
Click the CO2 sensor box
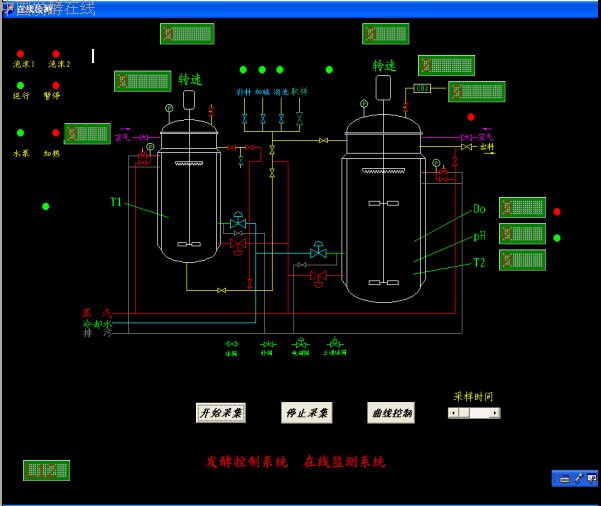click(422, 88)
